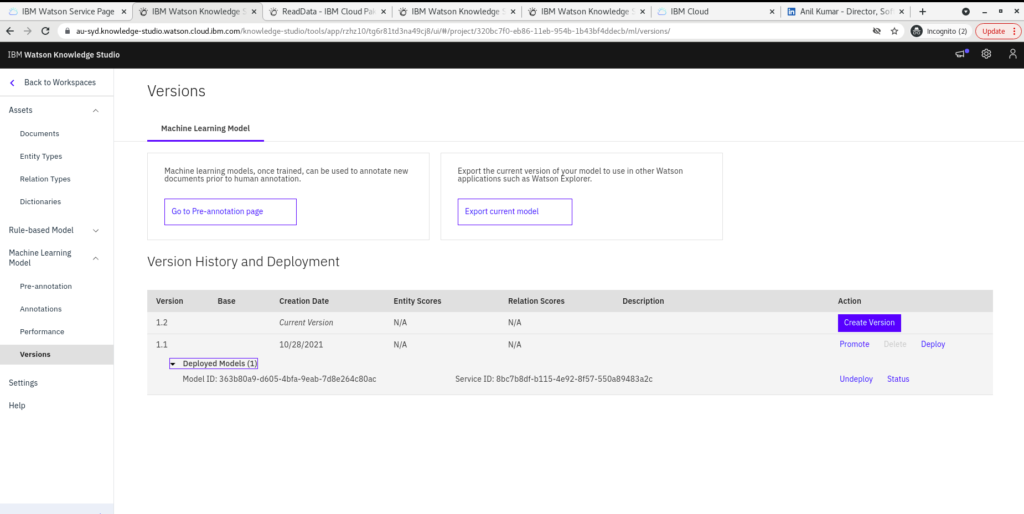Open the settings gear in header

click(986, 54)
